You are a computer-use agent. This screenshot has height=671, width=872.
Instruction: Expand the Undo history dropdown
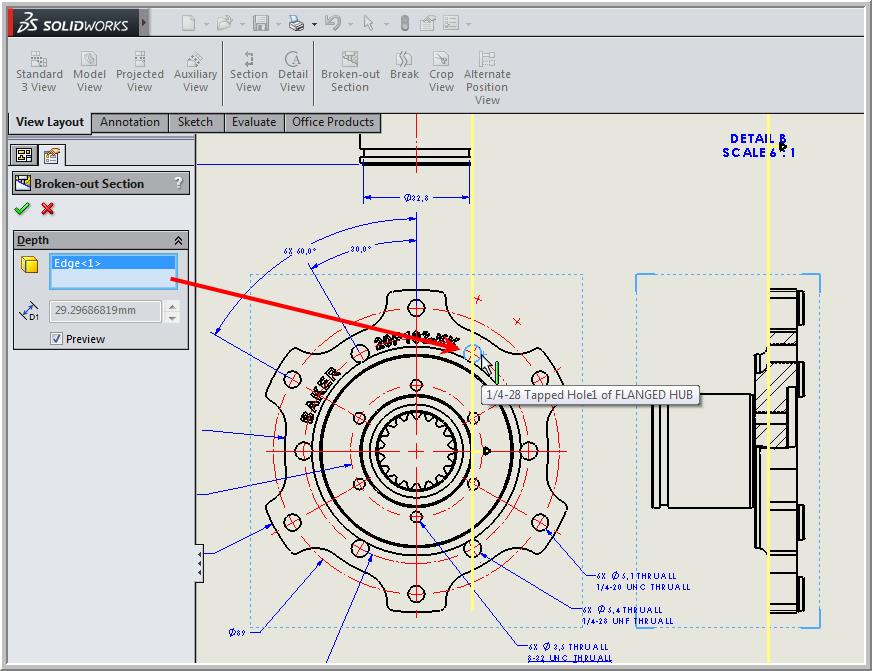point(350,24)
